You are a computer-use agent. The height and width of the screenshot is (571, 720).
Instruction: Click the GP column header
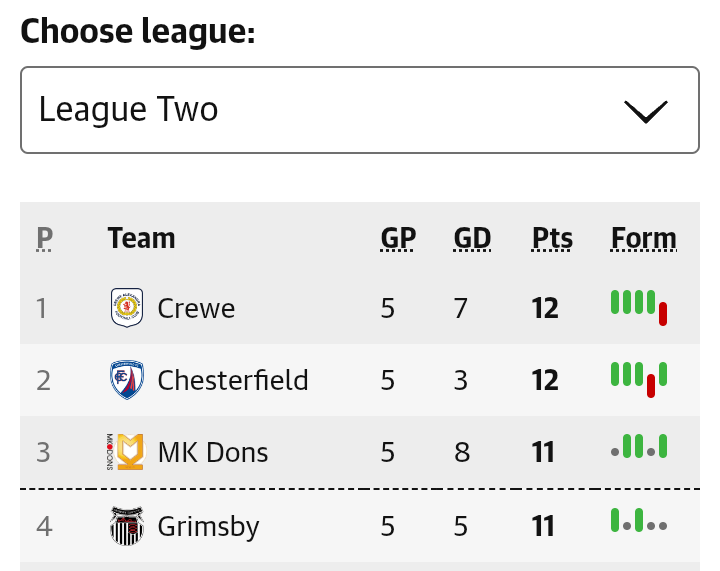pos(398,238)
